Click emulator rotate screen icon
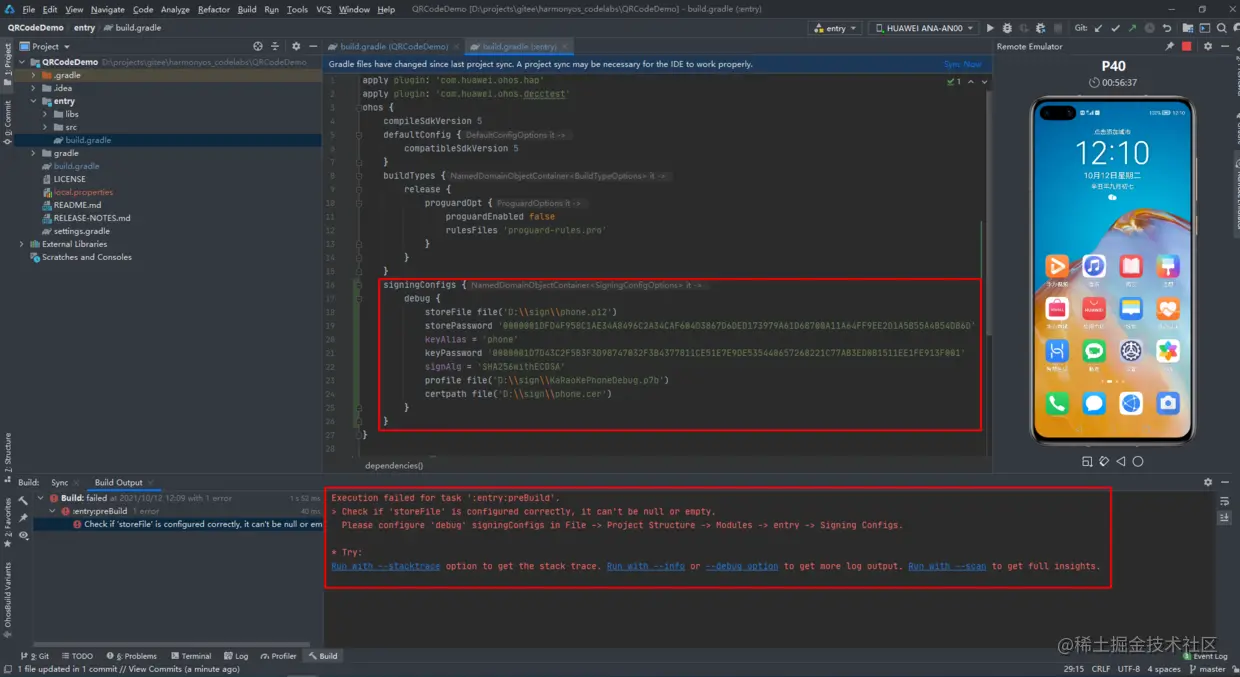Image resolution: width=1240 pixels, height=677 pixels. tap(1104, 461)
